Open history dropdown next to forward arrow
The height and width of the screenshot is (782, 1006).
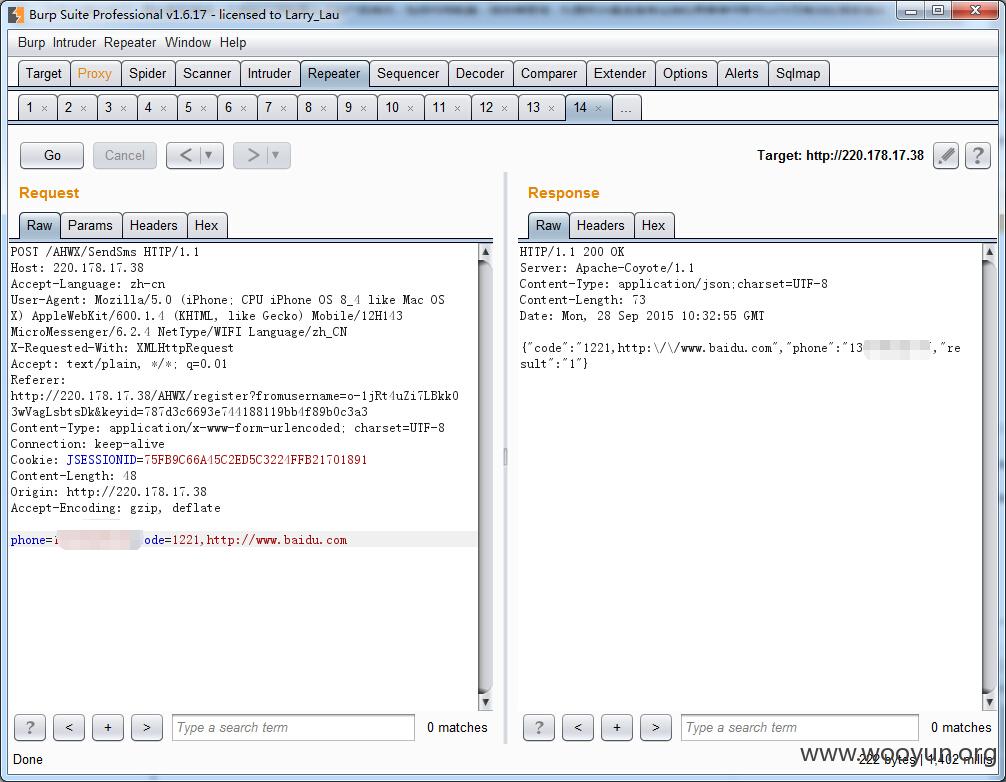coord(276,155)
